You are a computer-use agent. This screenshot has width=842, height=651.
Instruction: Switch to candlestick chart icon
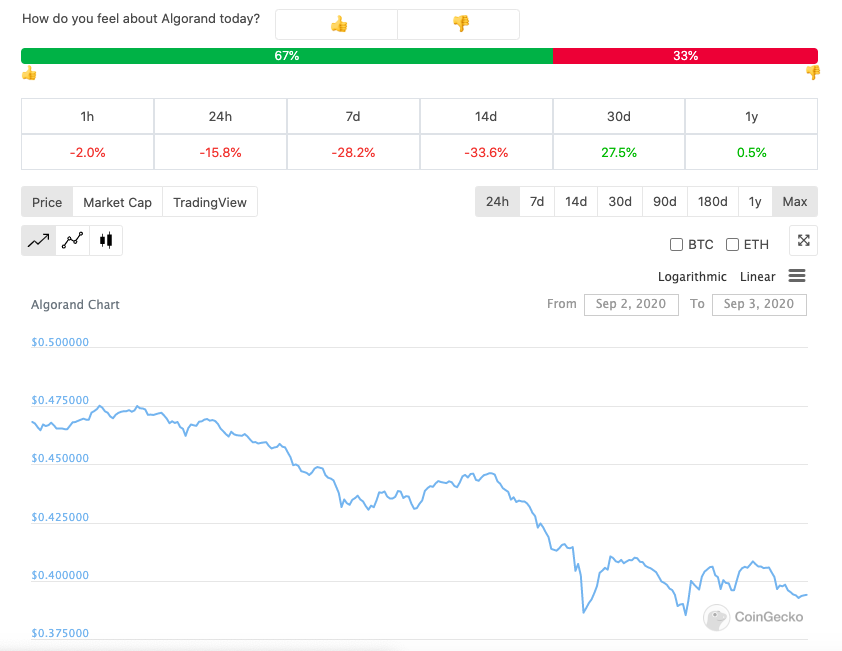tap(106, 240)
